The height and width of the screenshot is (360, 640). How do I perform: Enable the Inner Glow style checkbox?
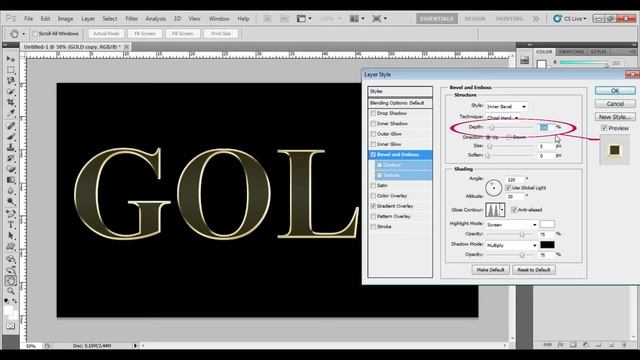click(373, 144)
